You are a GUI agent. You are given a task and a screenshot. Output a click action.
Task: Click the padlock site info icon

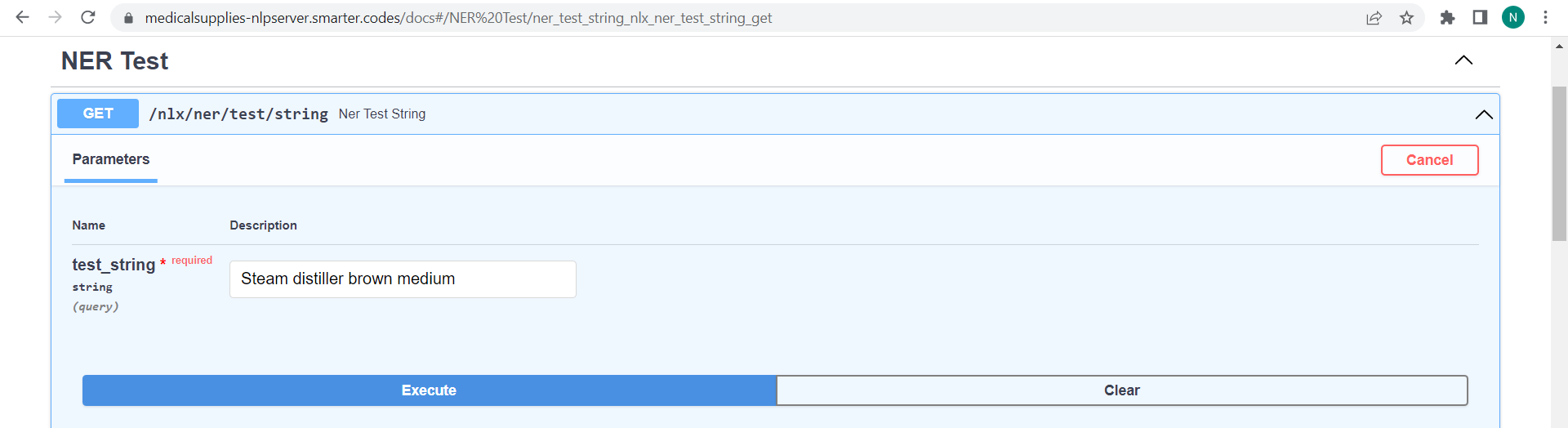tap(128, 18)
